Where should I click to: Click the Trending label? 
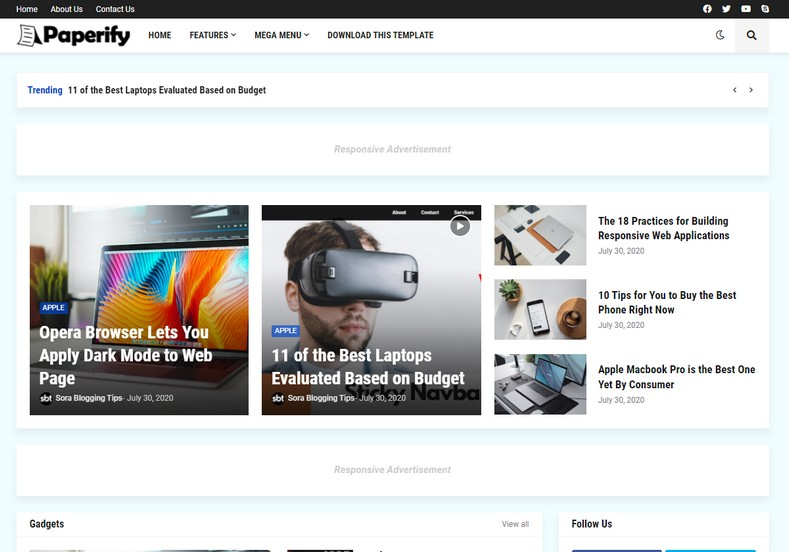click(x=45, y=90)
